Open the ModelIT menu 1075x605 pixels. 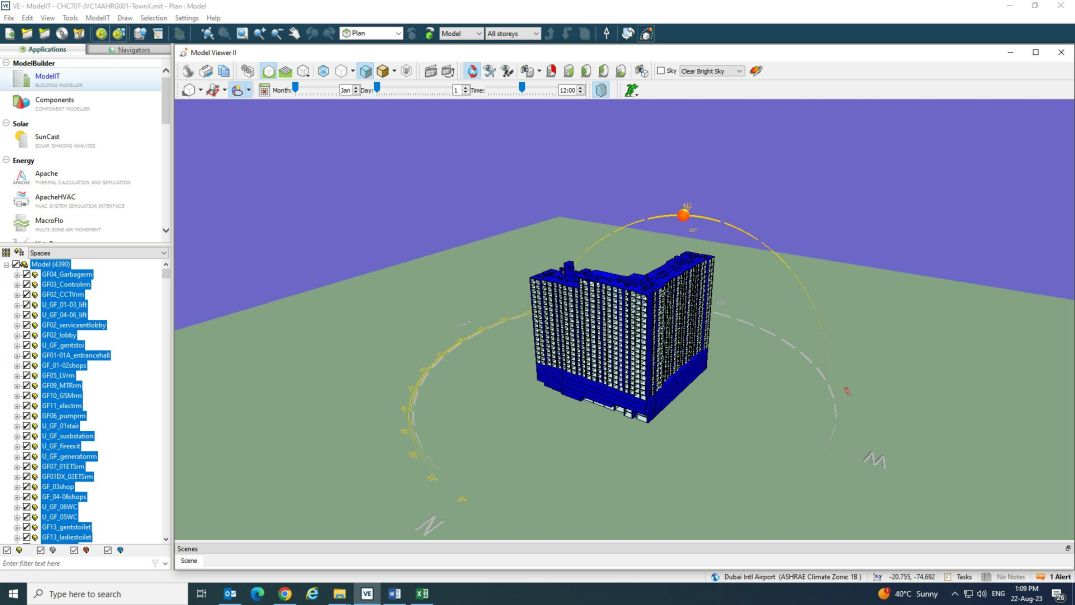coord(97,18)
